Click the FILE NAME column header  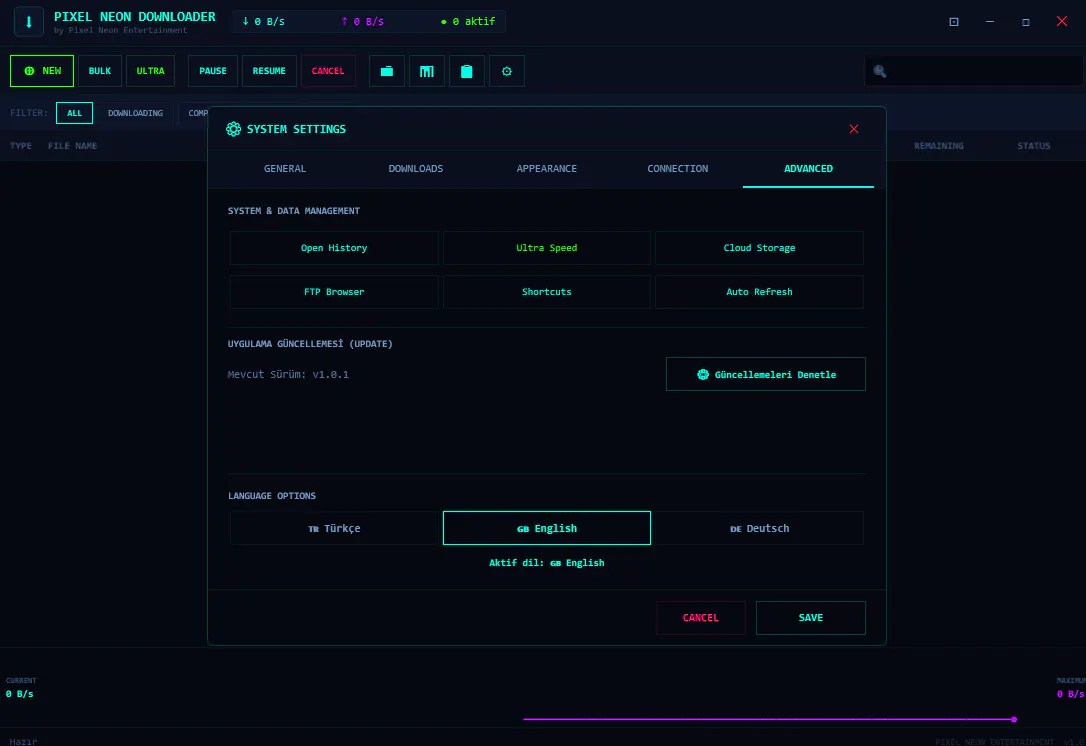tap(72, 145)
